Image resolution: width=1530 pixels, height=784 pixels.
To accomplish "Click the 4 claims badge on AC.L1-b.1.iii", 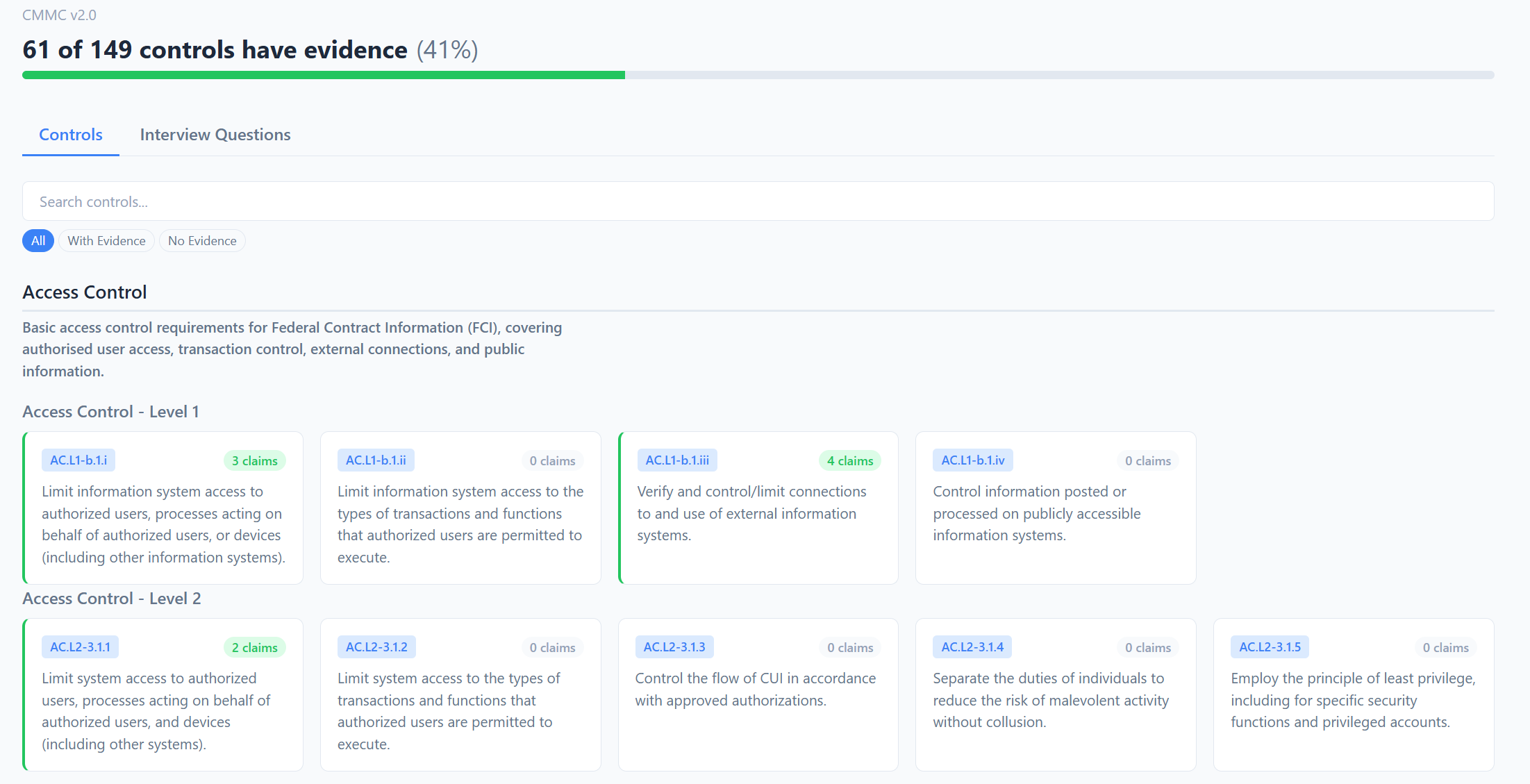I will [x=850, y=460].
